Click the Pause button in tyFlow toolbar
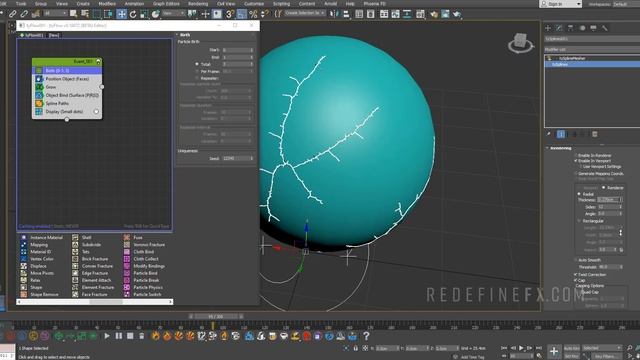Viewport: 640px width, 360px height. click(118, 336)
